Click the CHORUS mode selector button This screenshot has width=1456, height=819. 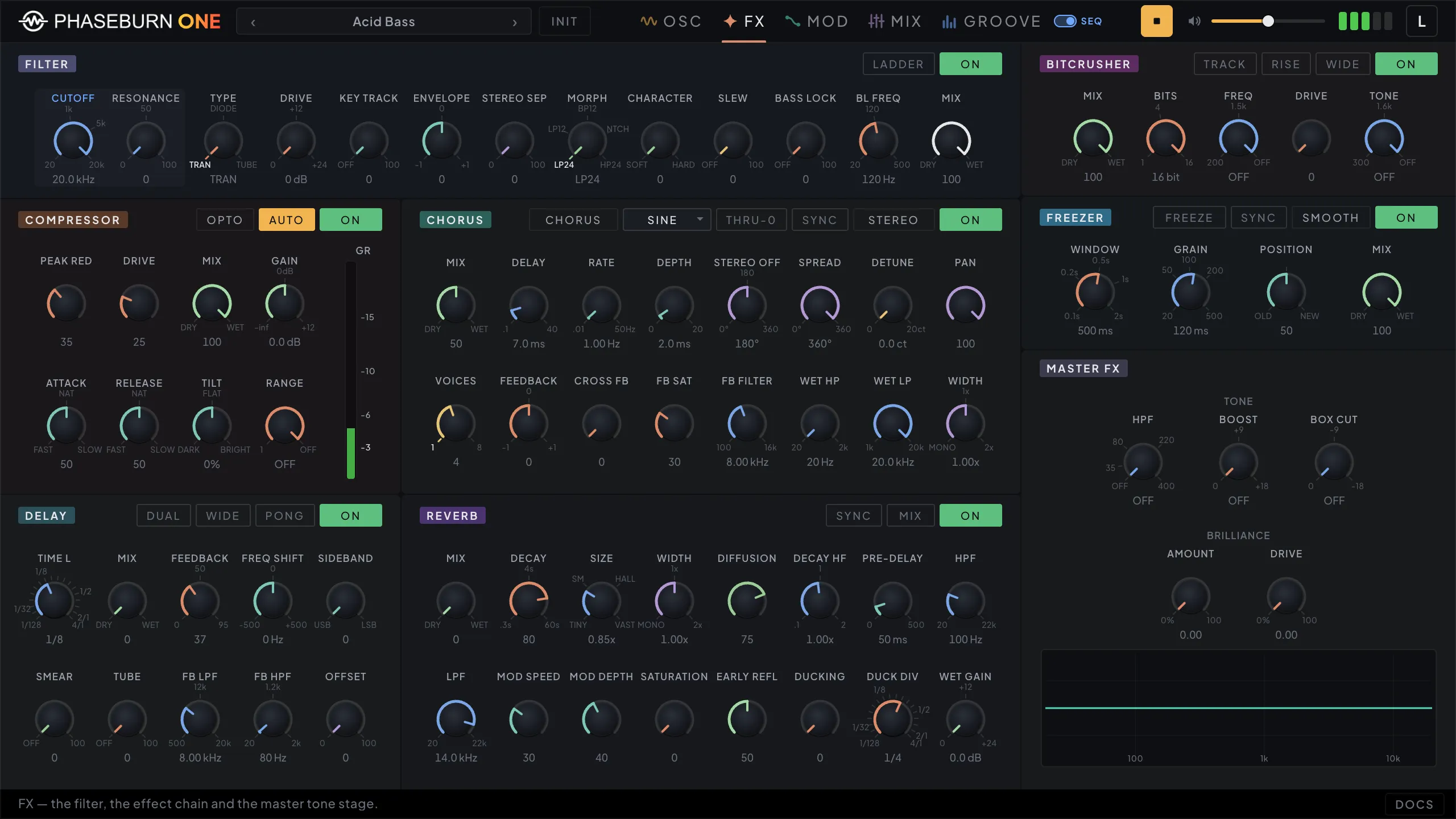click(x=573, y=220)
